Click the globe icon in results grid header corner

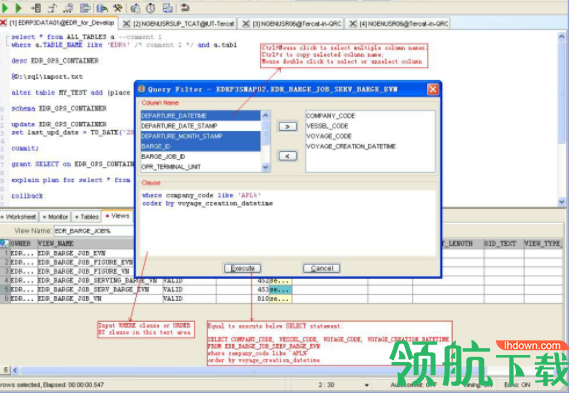pos(4,243)
